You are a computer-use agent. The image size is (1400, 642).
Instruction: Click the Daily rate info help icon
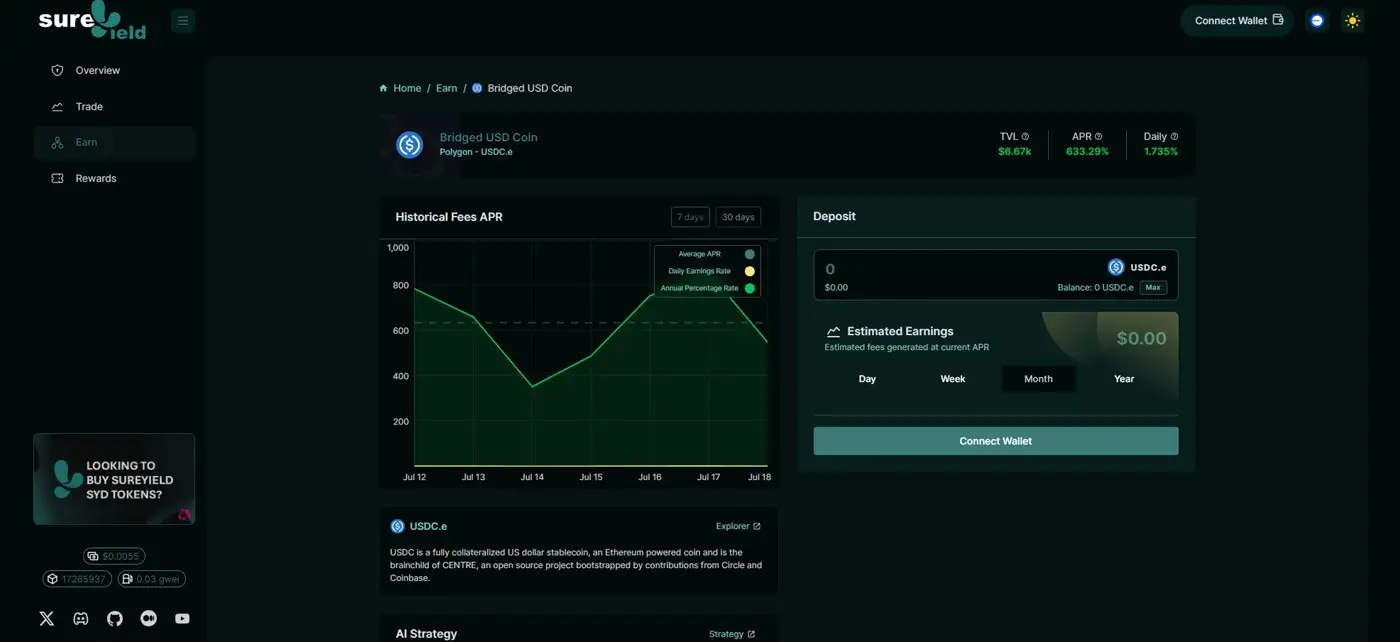(1174, 137)
